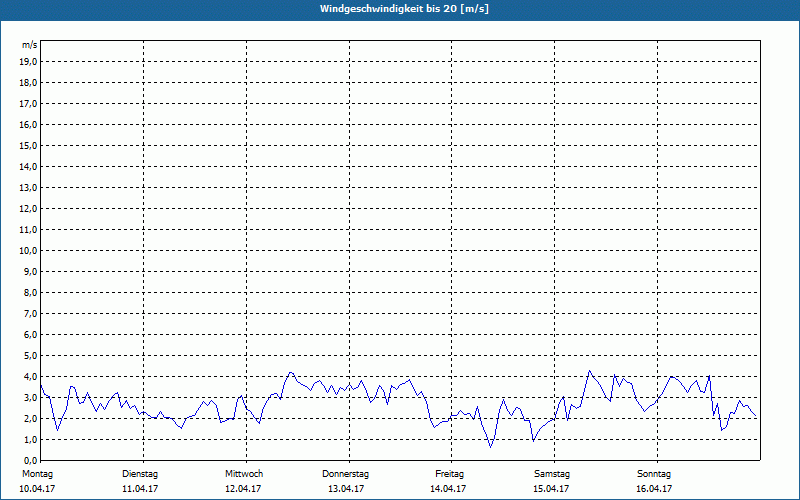The image size is (800, 500).
Task: Click the 14,0 y-axis label
Action: pos(27,166)
